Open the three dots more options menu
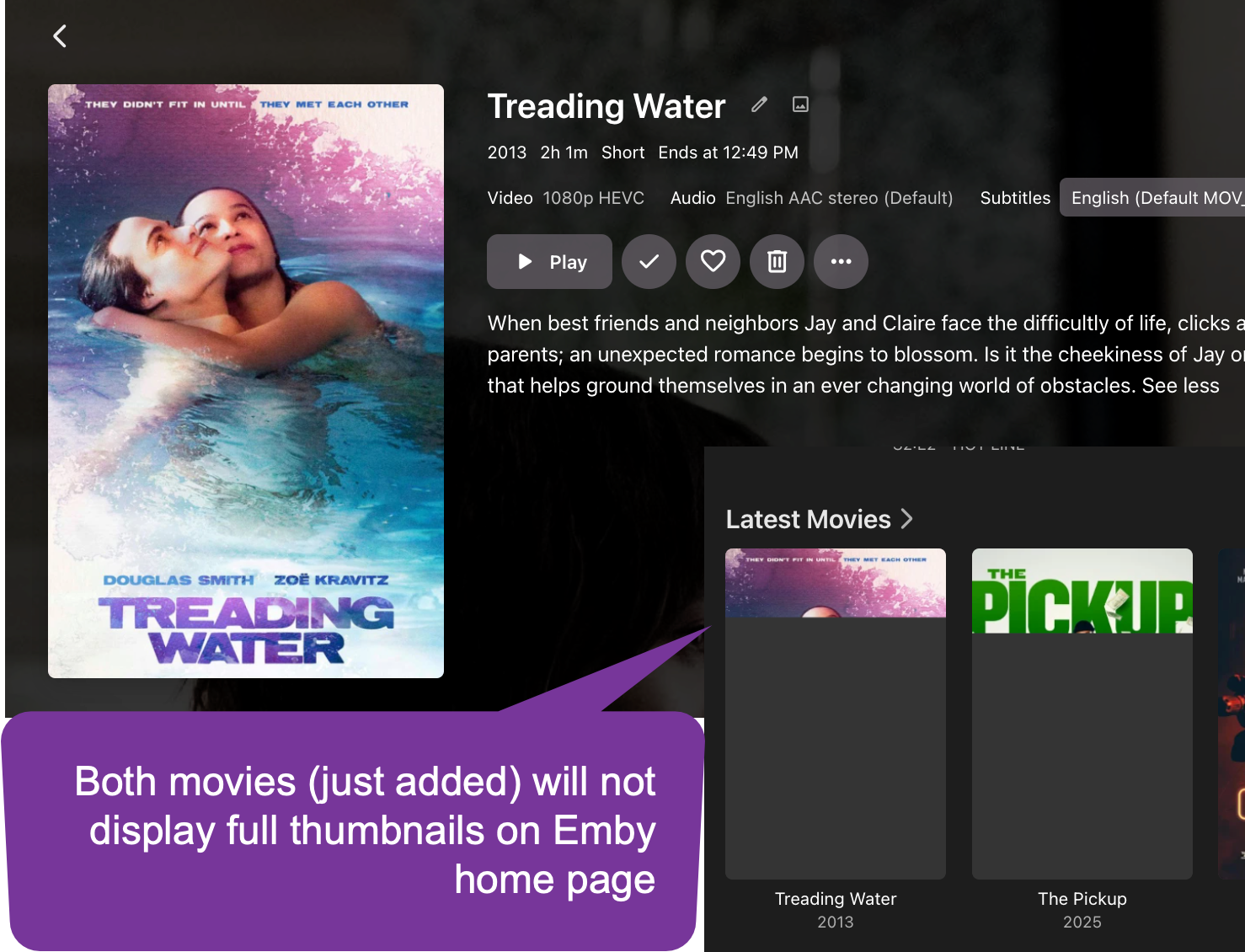This screenshot has width=1245, height=952. pyautogui.click(x=841, y=262)
